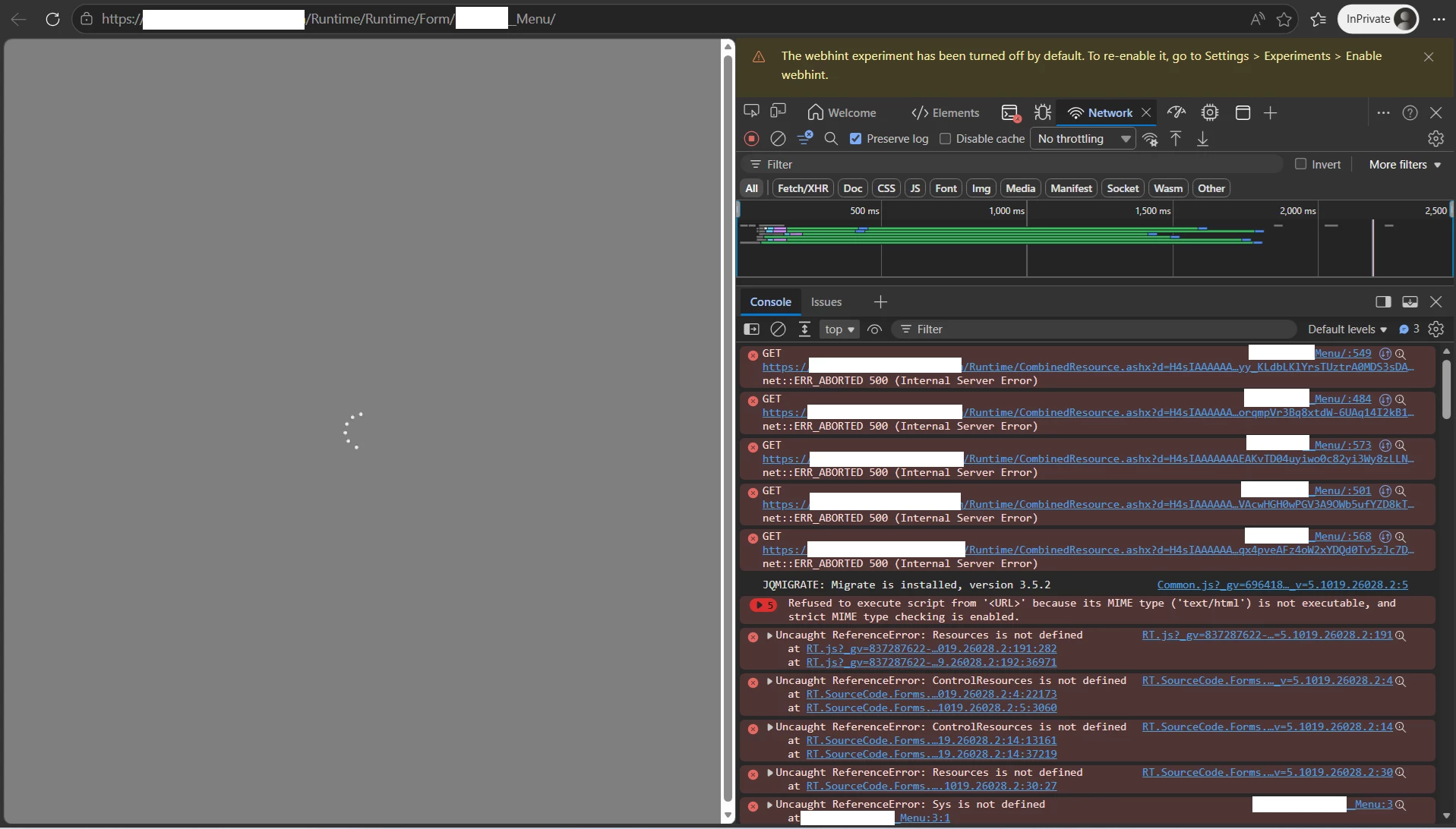Open Network settings gear icon
Image resolution: width=1456 pixels, height=829 pixels.
(1435, 138)
